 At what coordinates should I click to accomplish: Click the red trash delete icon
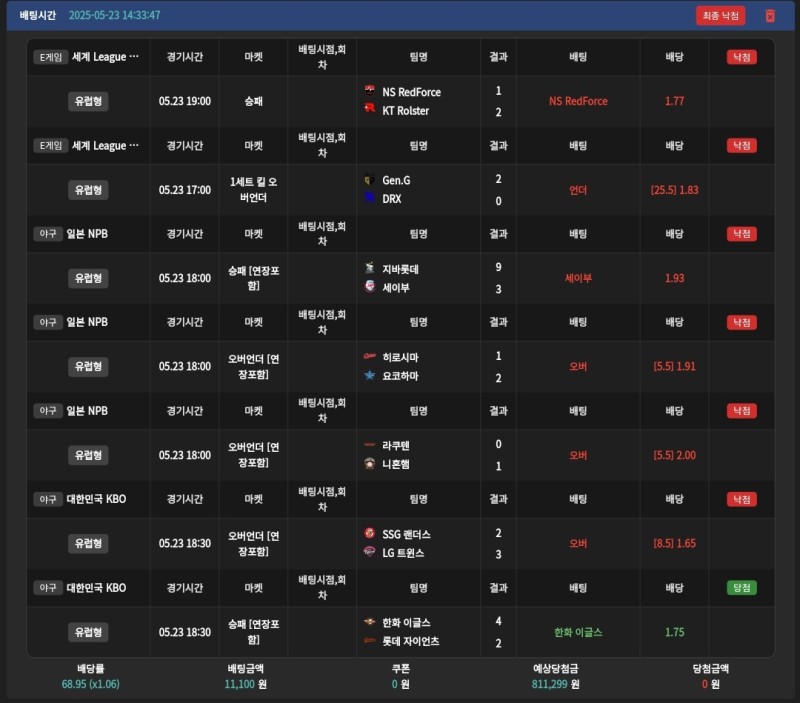click(x=770, y=15)
